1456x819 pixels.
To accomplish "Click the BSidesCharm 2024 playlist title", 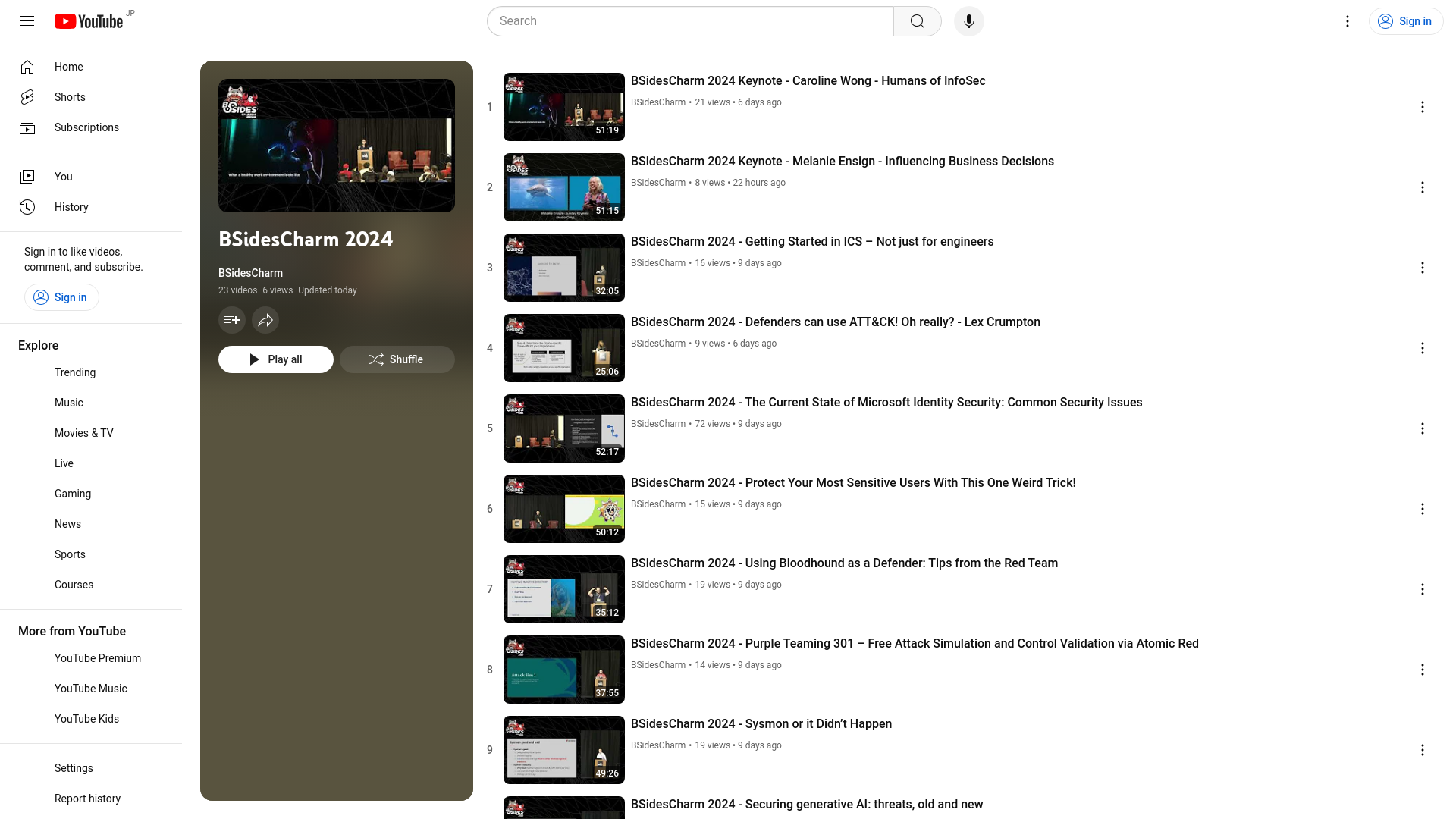I will pos(306,240).
